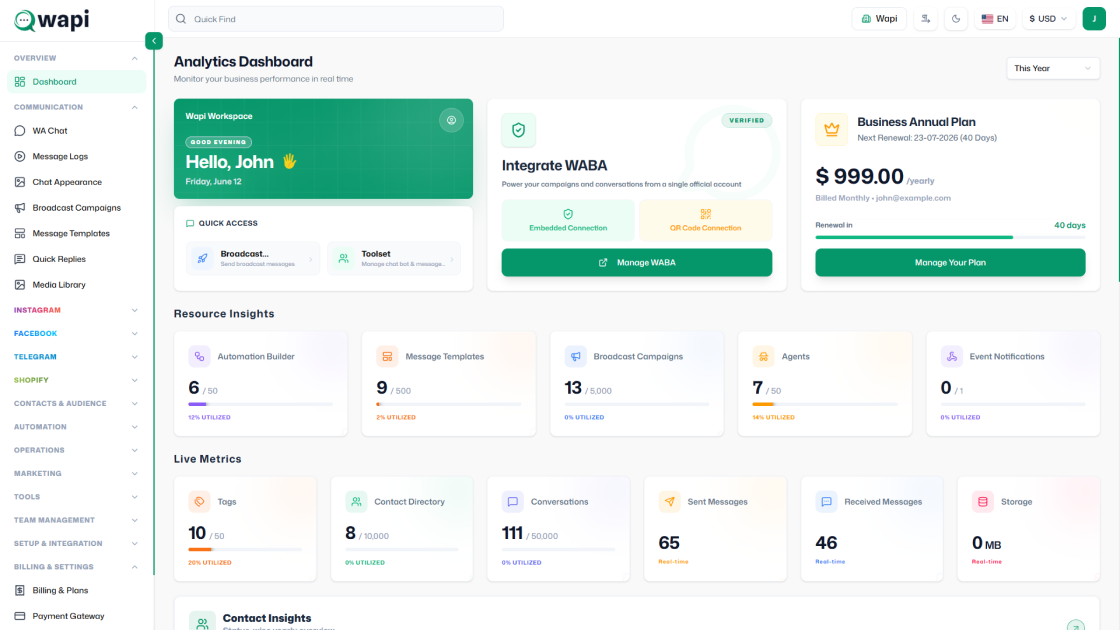Expand the Shopify sidebar section
This screenshot has width=1120, height=630.
[75, 380]
